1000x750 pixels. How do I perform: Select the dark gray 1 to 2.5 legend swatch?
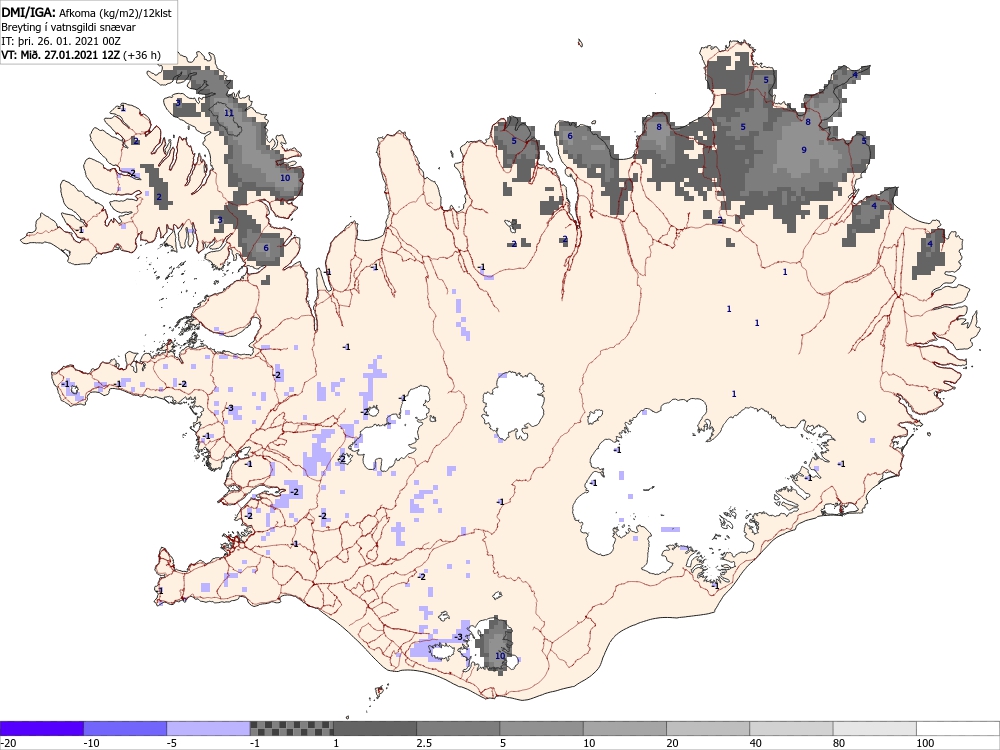coord(375,728)
